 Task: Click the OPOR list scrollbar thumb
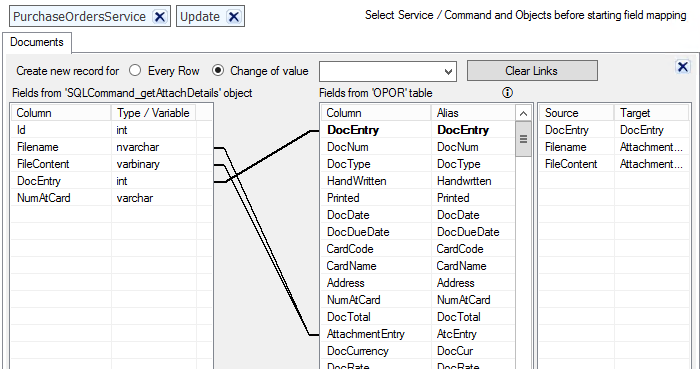(x=523, y=139)
